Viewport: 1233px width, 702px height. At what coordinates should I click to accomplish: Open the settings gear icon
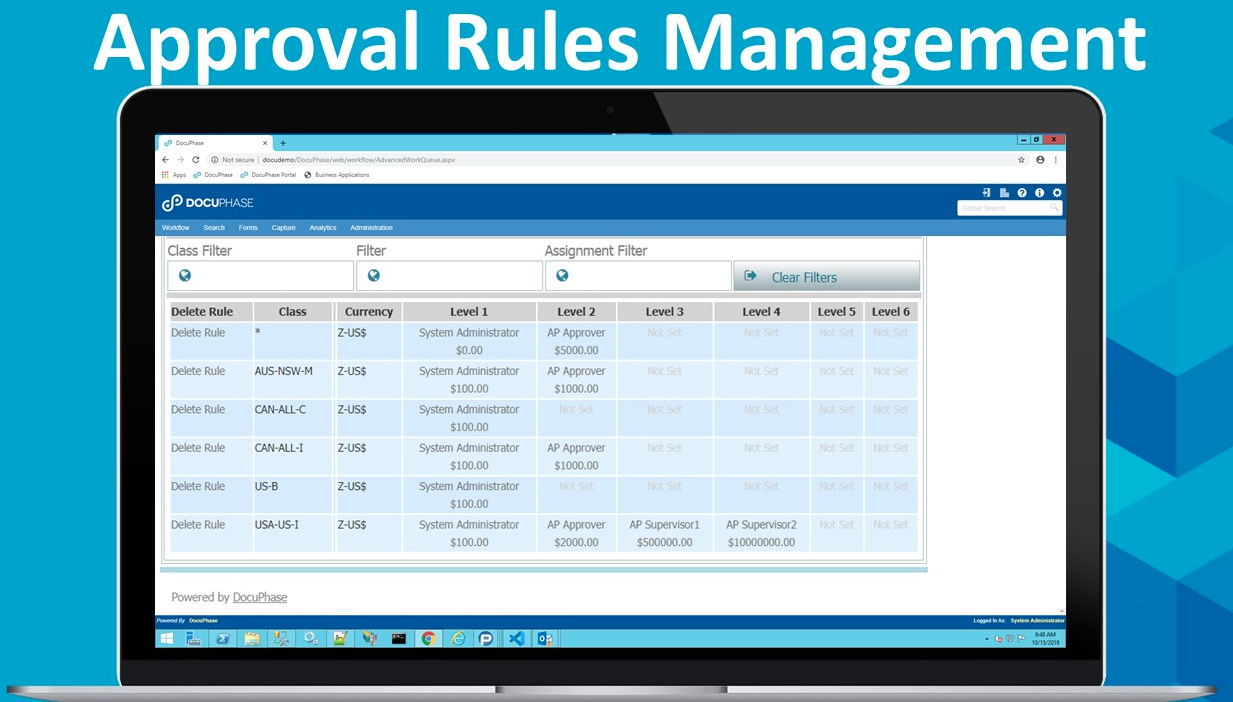[x=1057, y=192]
